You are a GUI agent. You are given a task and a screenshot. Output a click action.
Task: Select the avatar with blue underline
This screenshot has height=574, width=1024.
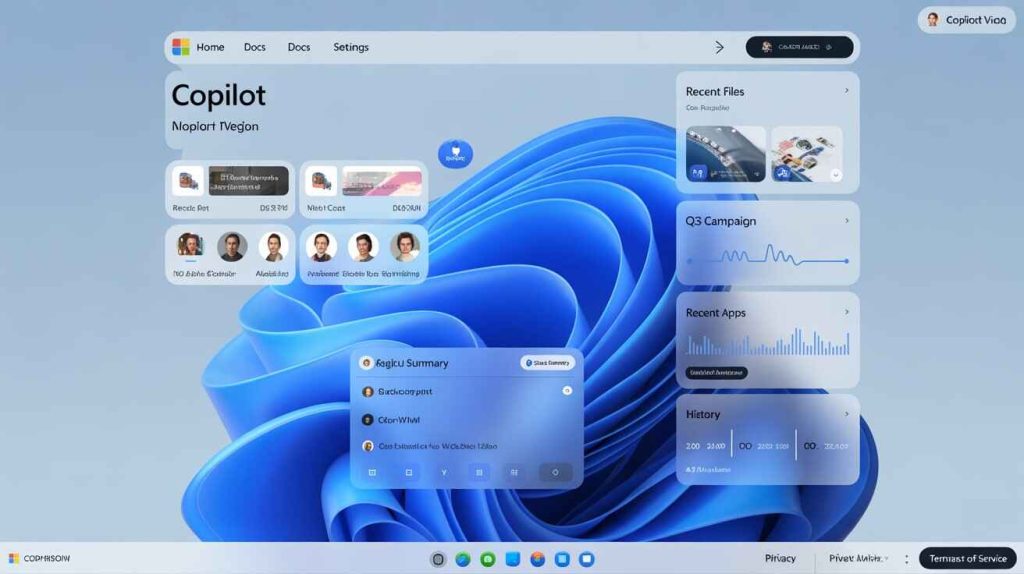pyautogui.click(x=190, y=246)
